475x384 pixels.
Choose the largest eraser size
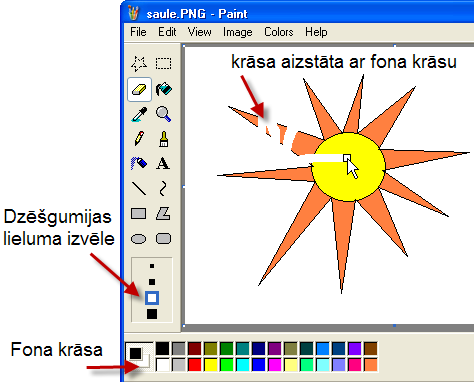[152, 314]
